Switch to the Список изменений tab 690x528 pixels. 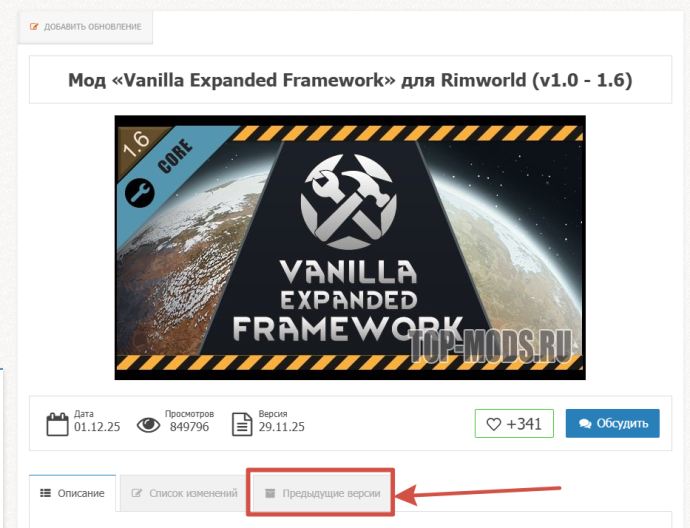(184, 493)
